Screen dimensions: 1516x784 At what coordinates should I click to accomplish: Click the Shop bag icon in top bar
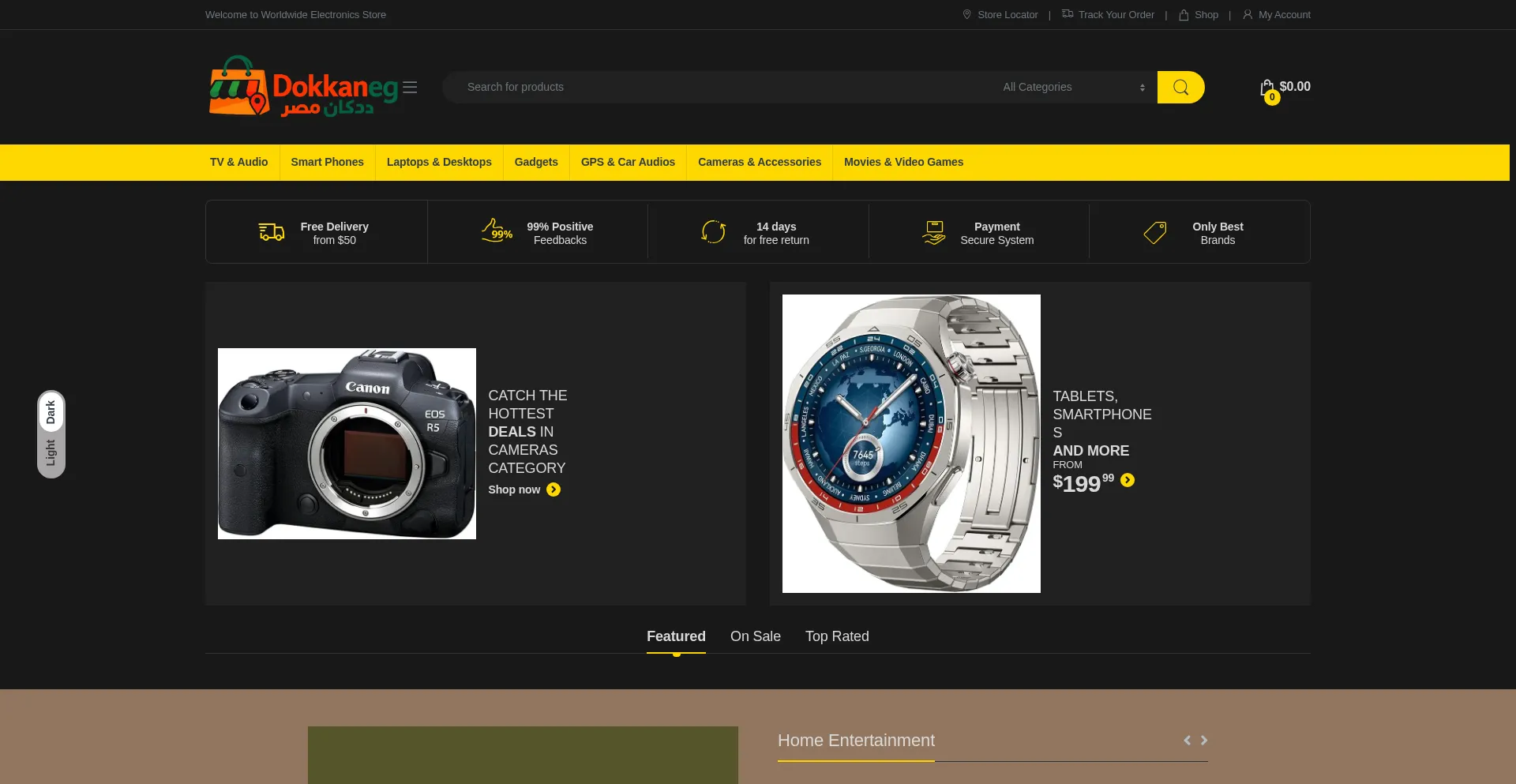pos(1184,14)
